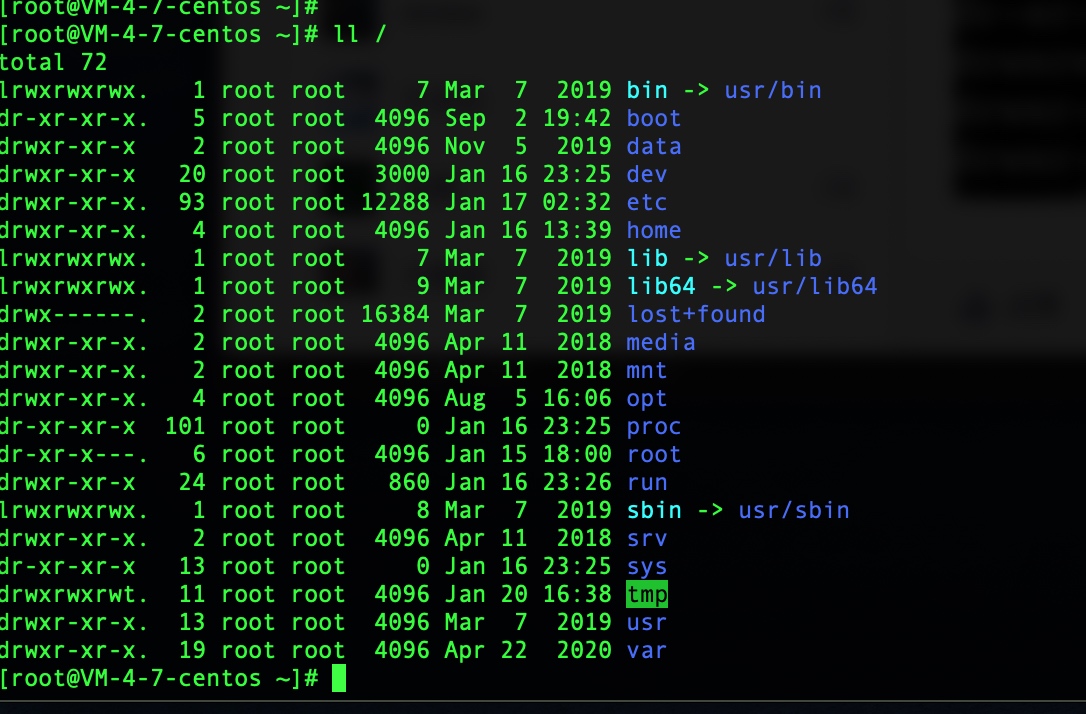Click the 'dev' directory entry
This screenshot has width=1086, height=714.
[647, 174]
